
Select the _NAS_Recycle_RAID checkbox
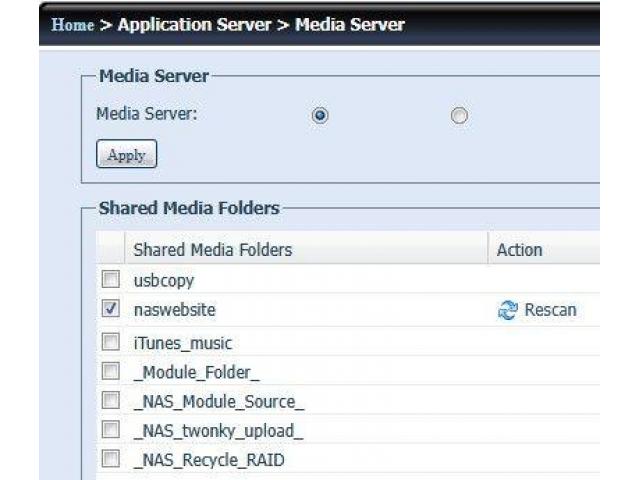[x=111, y=461]
